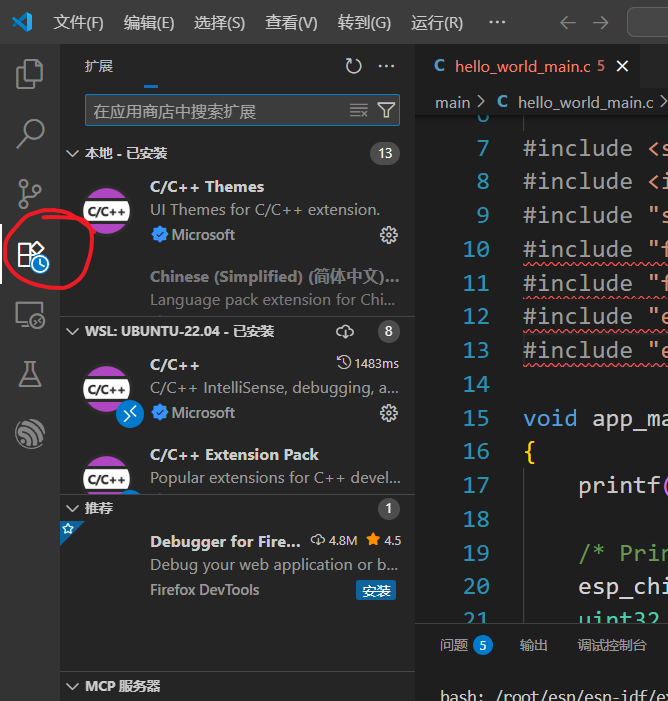Install local extensions into WSL cloud icon
668x701 pixels.
pos(345,331)
